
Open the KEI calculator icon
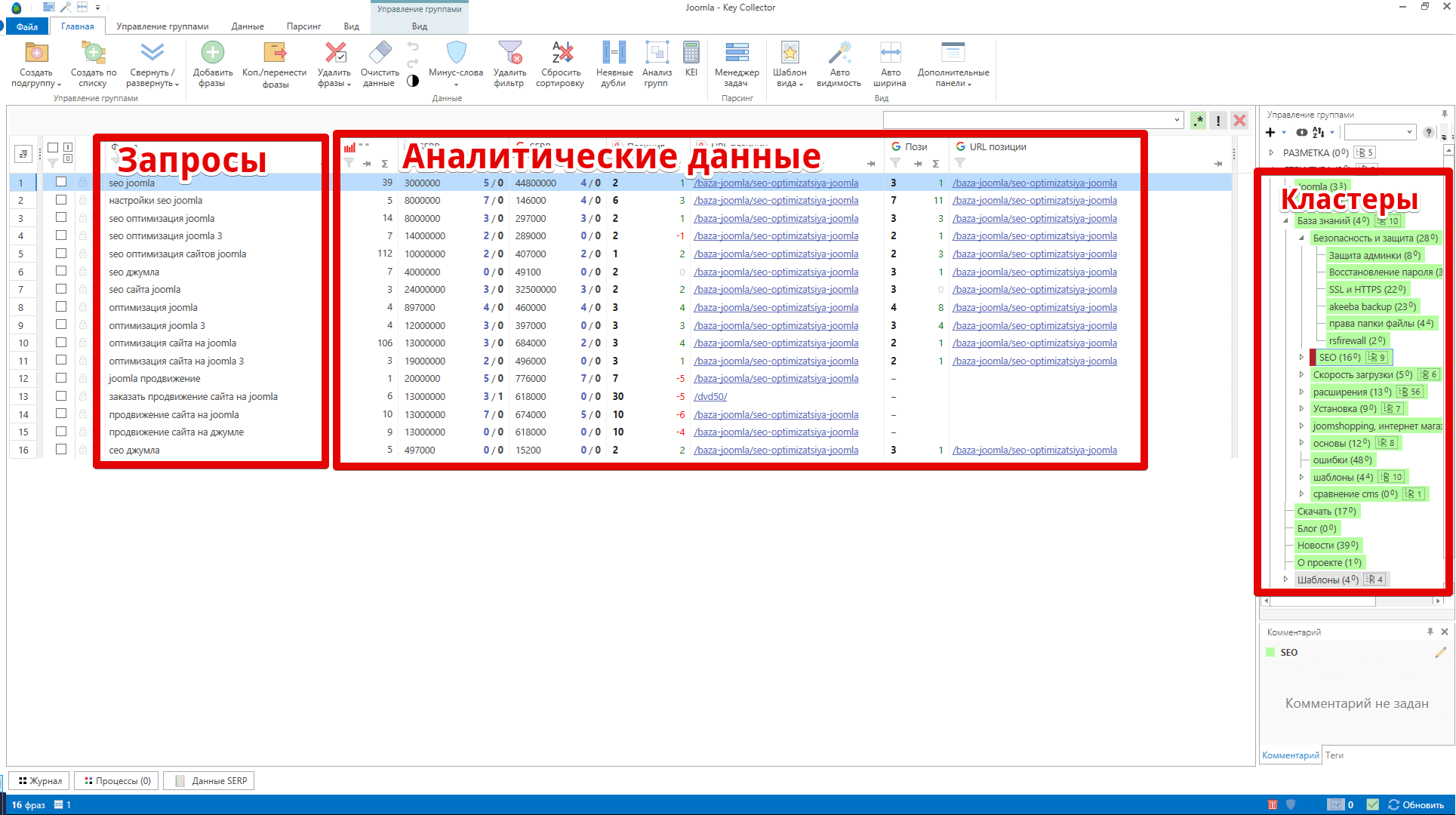click(691, 54)
